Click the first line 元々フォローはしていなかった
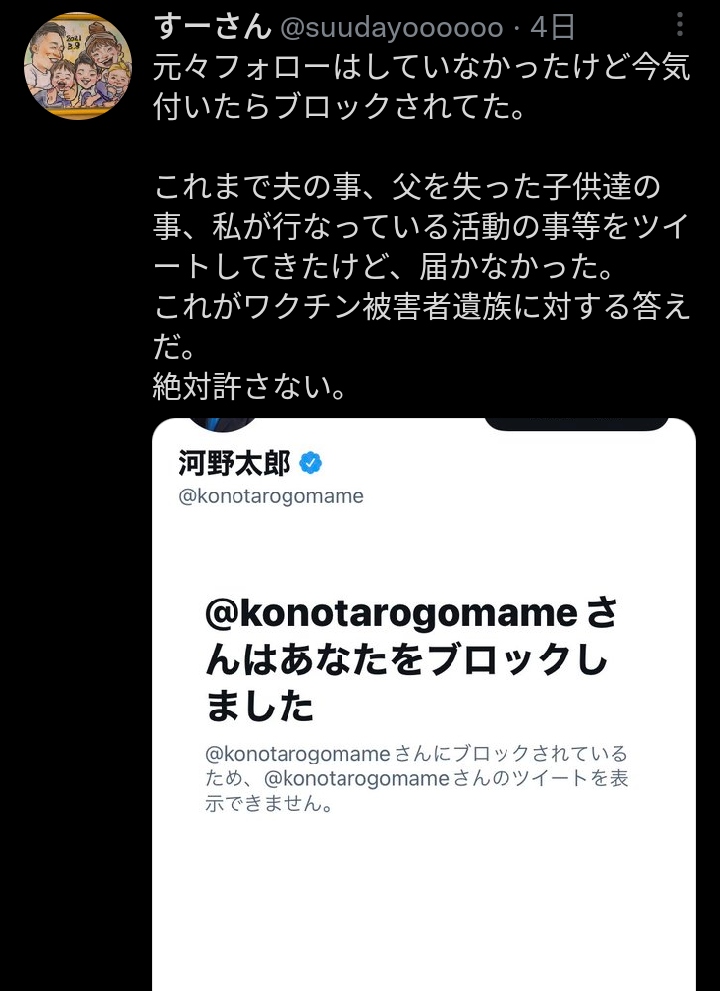The width and height of the screenshot is (720, 991). click(422, 67)
